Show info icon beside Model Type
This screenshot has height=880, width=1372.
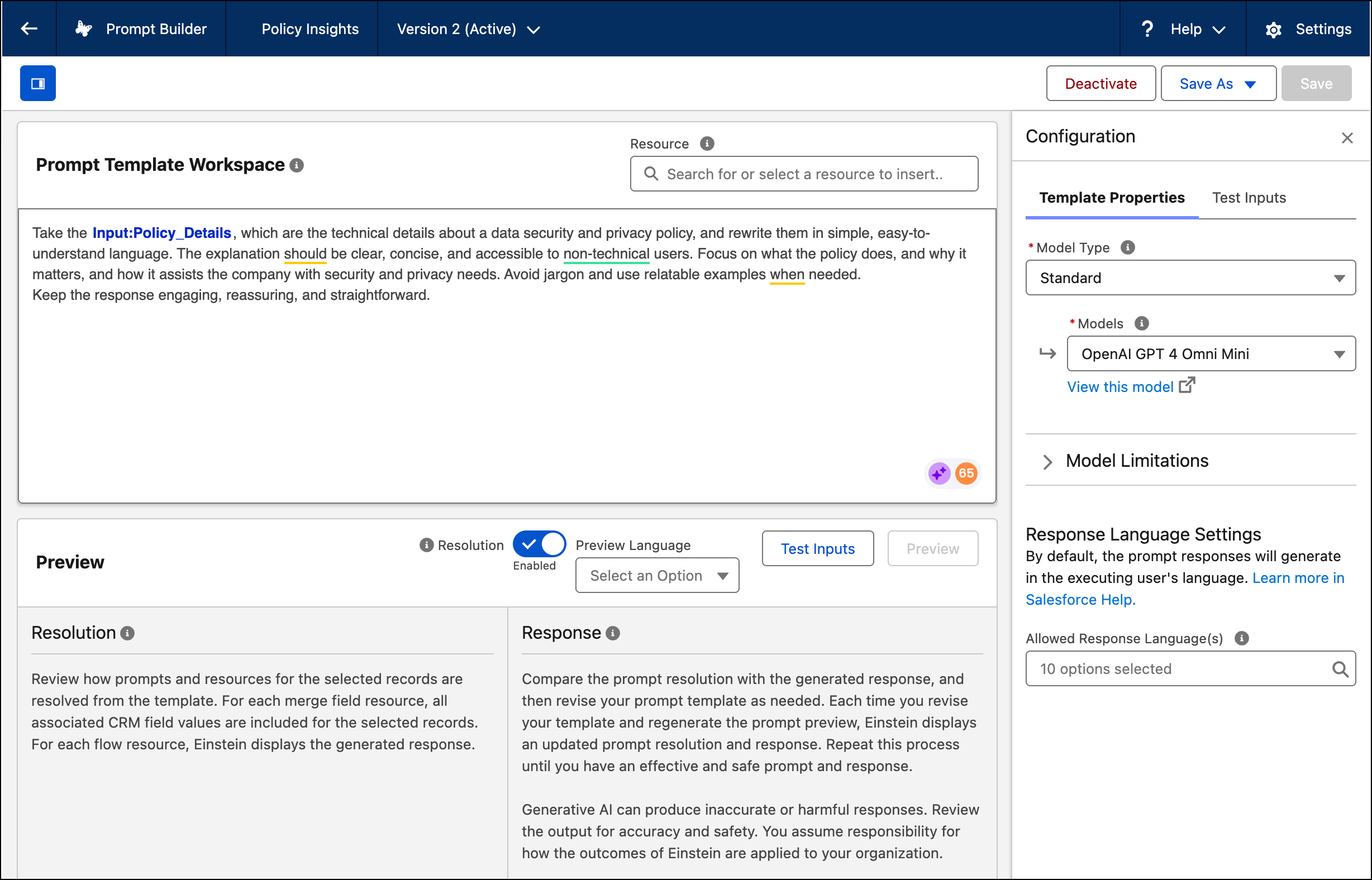pyautogui.click(x=1128, y=247)
